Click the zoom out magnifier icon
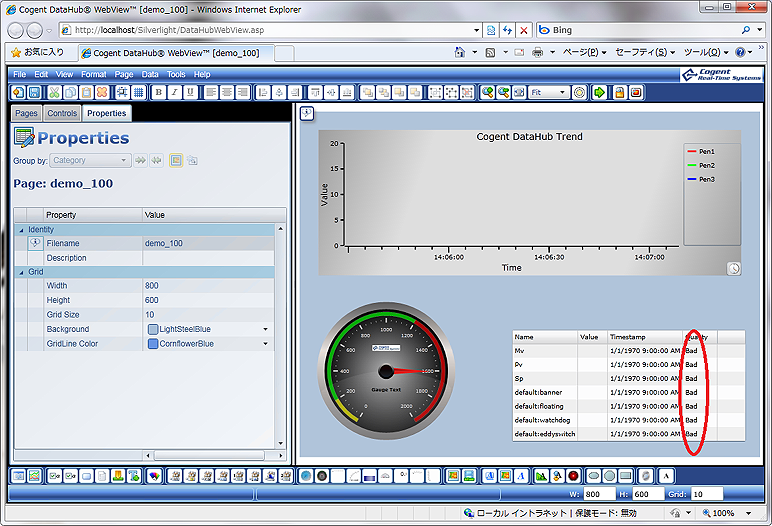 click(503, 92)
